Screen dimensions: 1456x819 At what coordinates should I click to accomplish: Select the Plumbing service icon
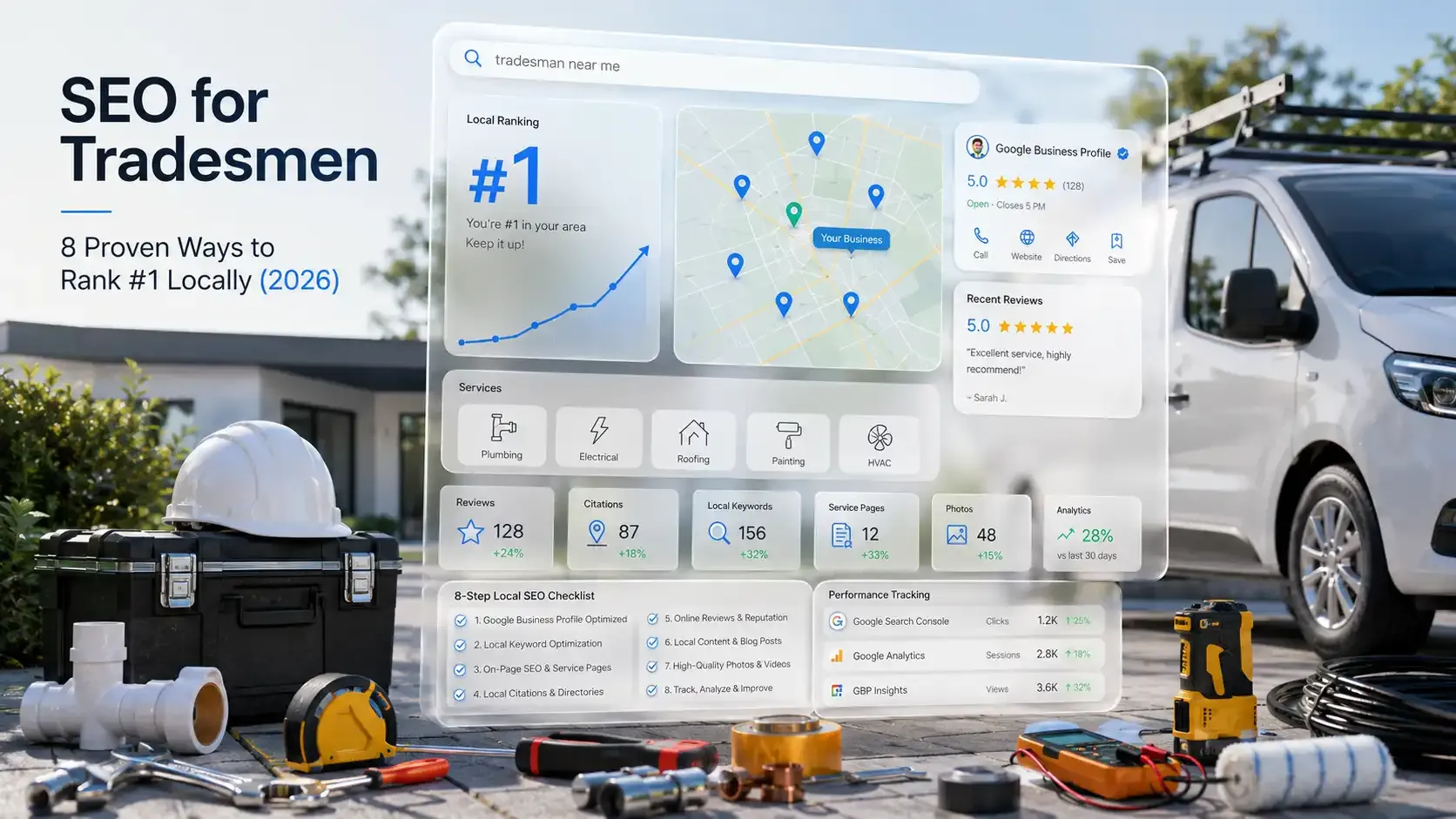click(503, 427)
